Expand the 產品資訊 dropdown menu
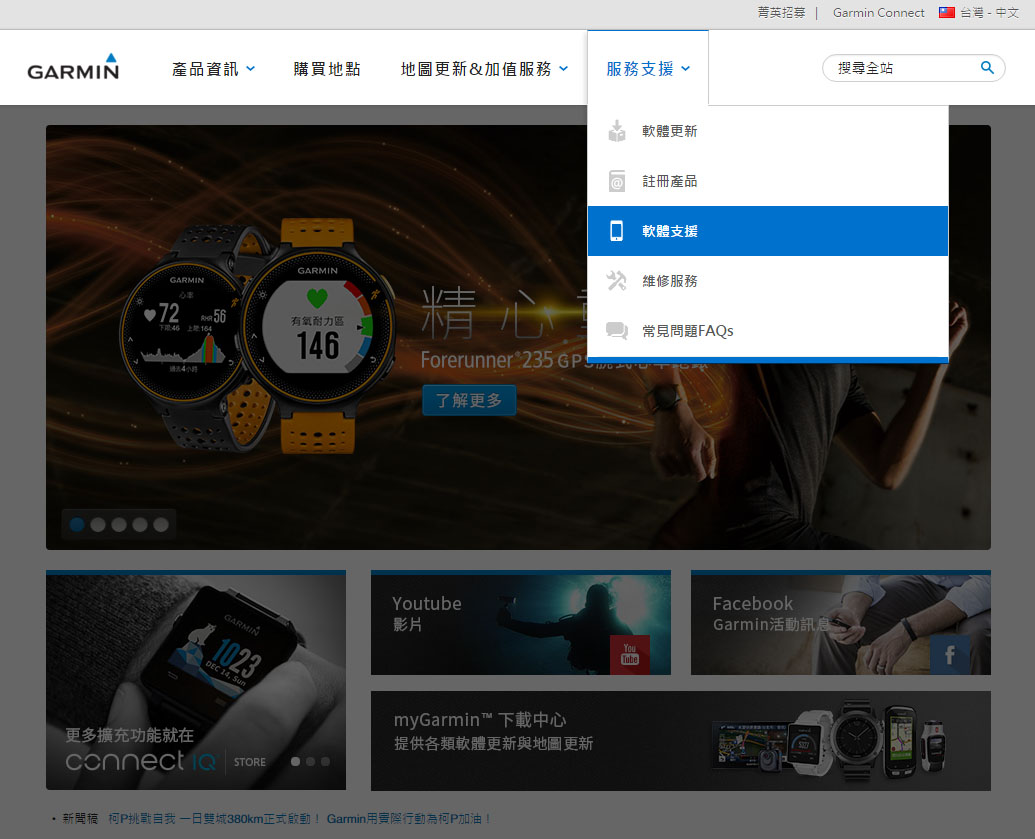Image resolution: width=1035 pixels, height=839 pixels. click(213, 69)
